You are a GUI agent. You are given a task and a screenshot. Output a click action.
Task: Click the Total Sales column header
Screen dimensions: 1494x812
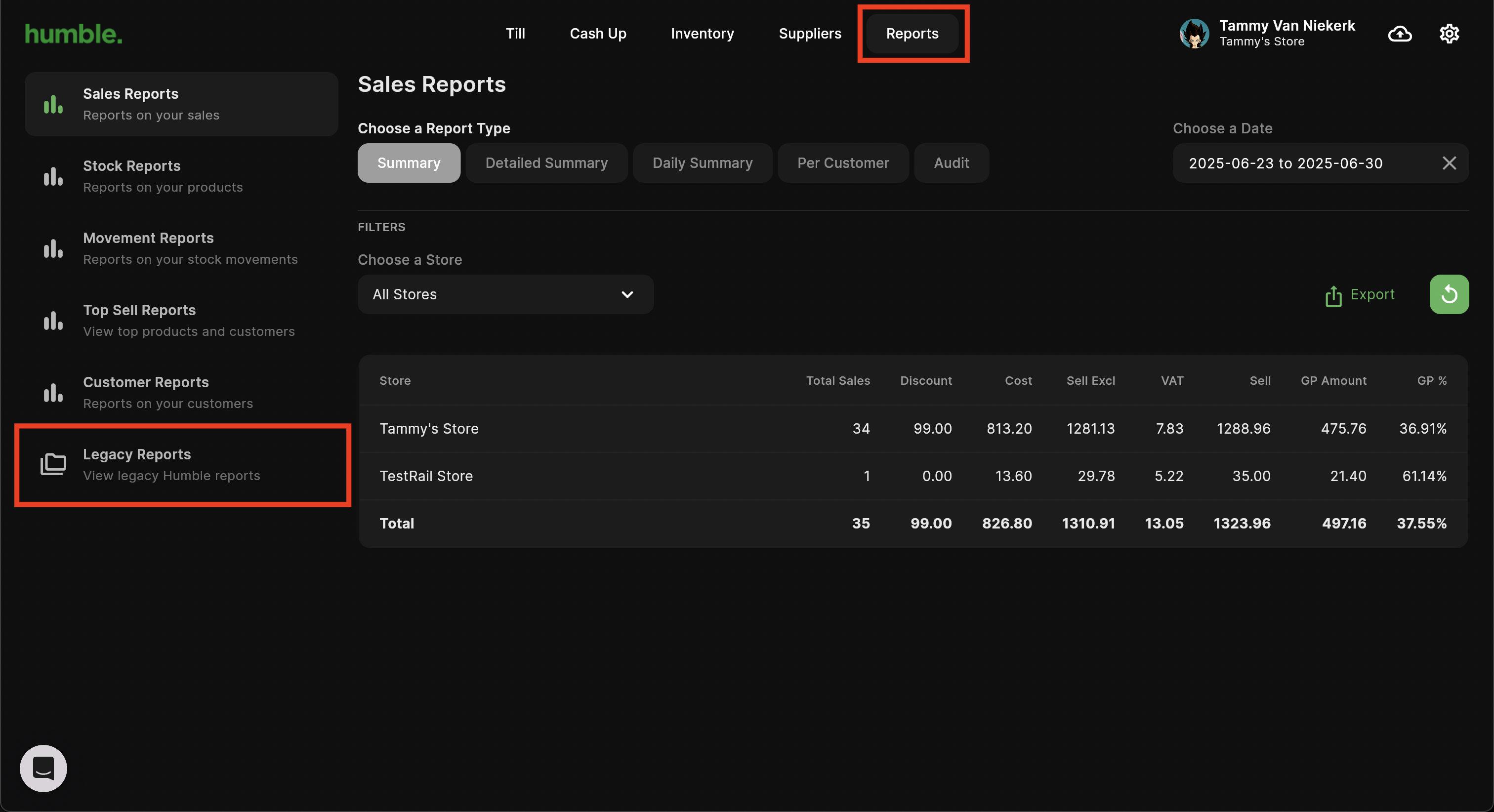click(x=837, y=380)
